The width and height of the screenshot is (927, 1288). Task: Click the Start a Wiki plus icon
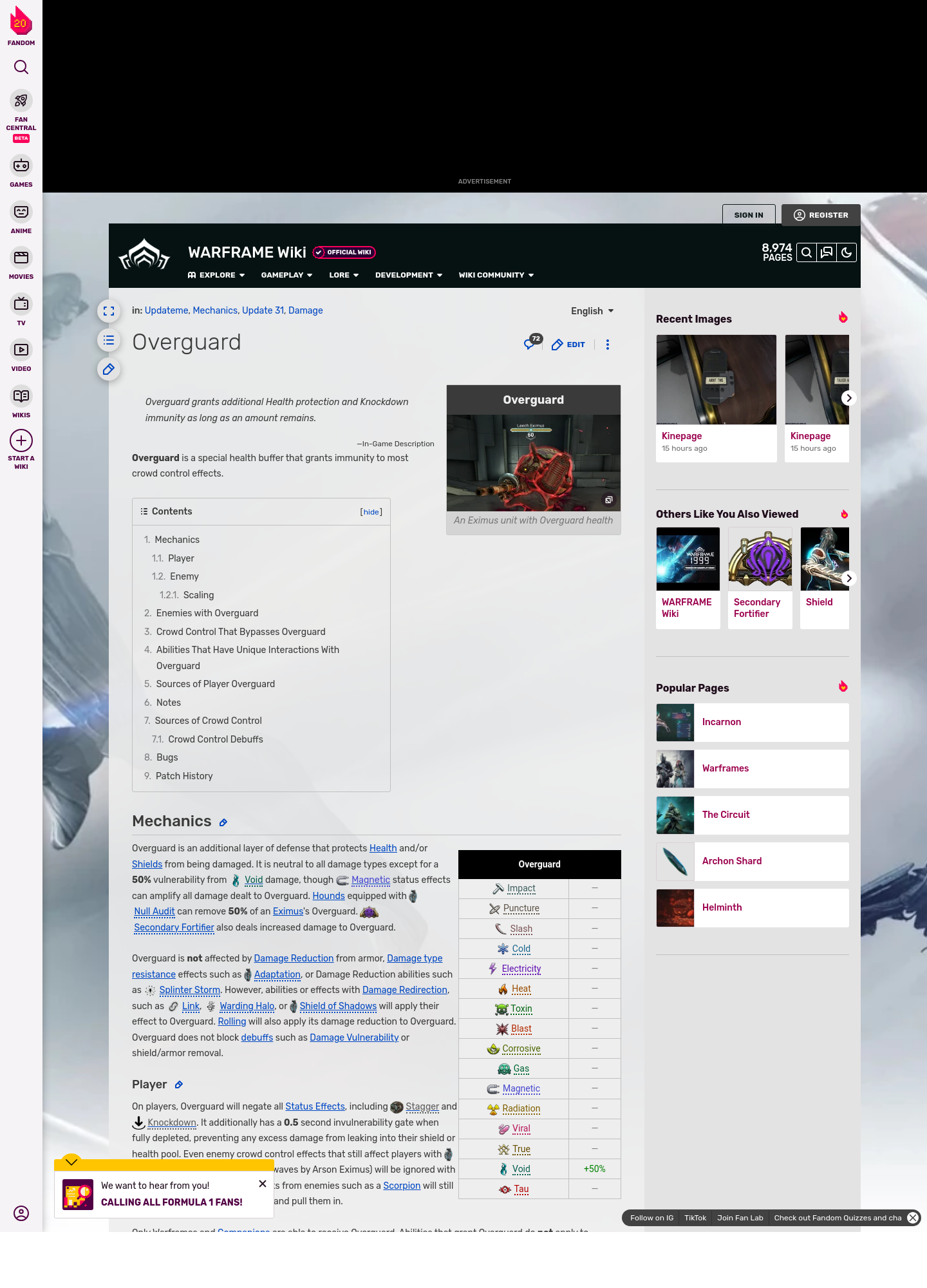click(21, 440)
